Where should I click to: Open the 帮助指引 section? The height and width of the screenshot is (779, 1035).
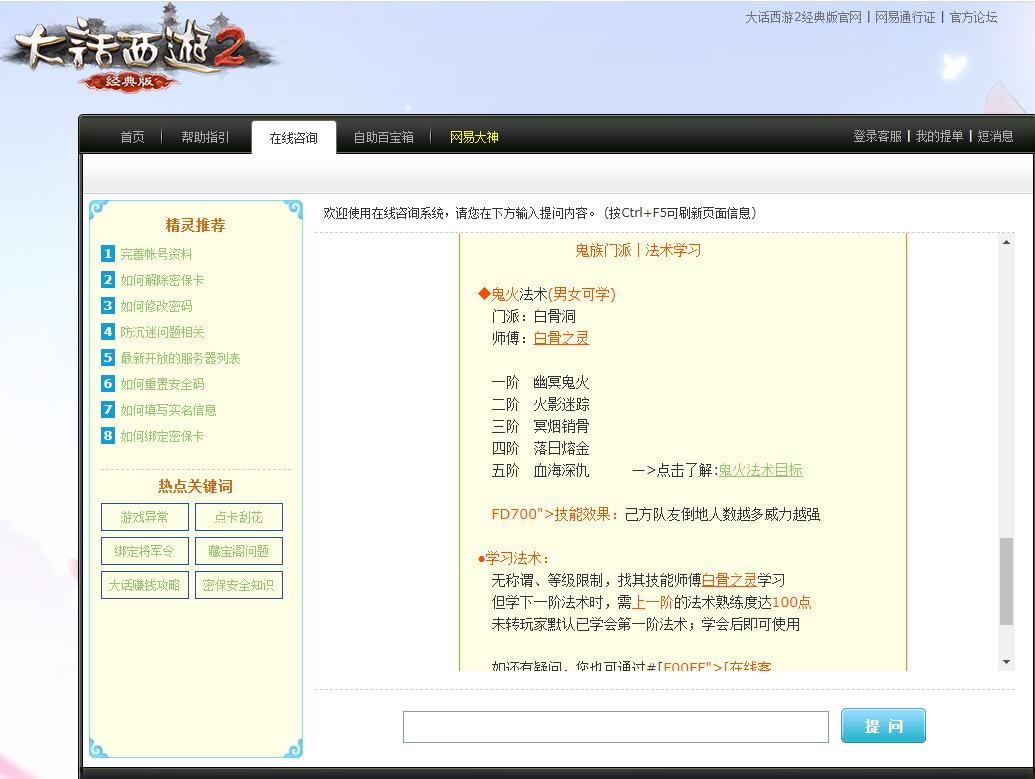[x=204, y=139]
